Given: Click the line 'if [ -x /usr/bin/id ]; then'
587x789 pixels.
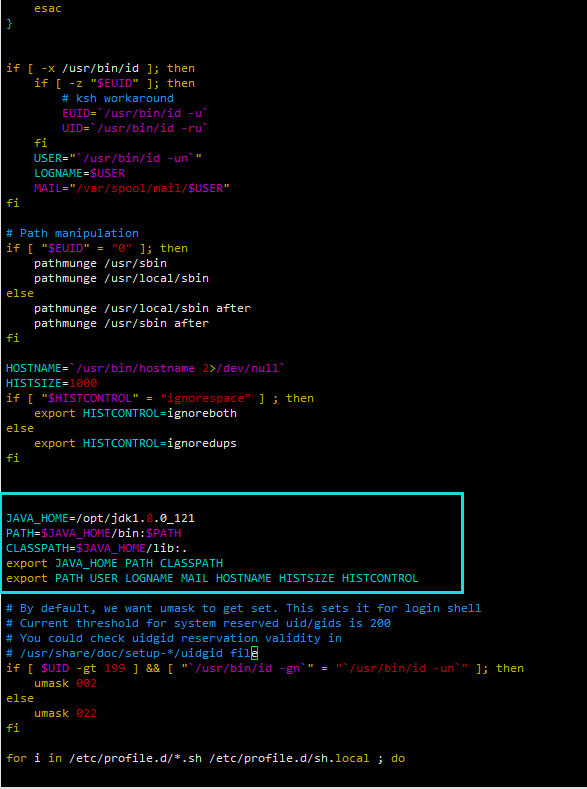Looking at the screenshot, I should [x=100, y=68].
